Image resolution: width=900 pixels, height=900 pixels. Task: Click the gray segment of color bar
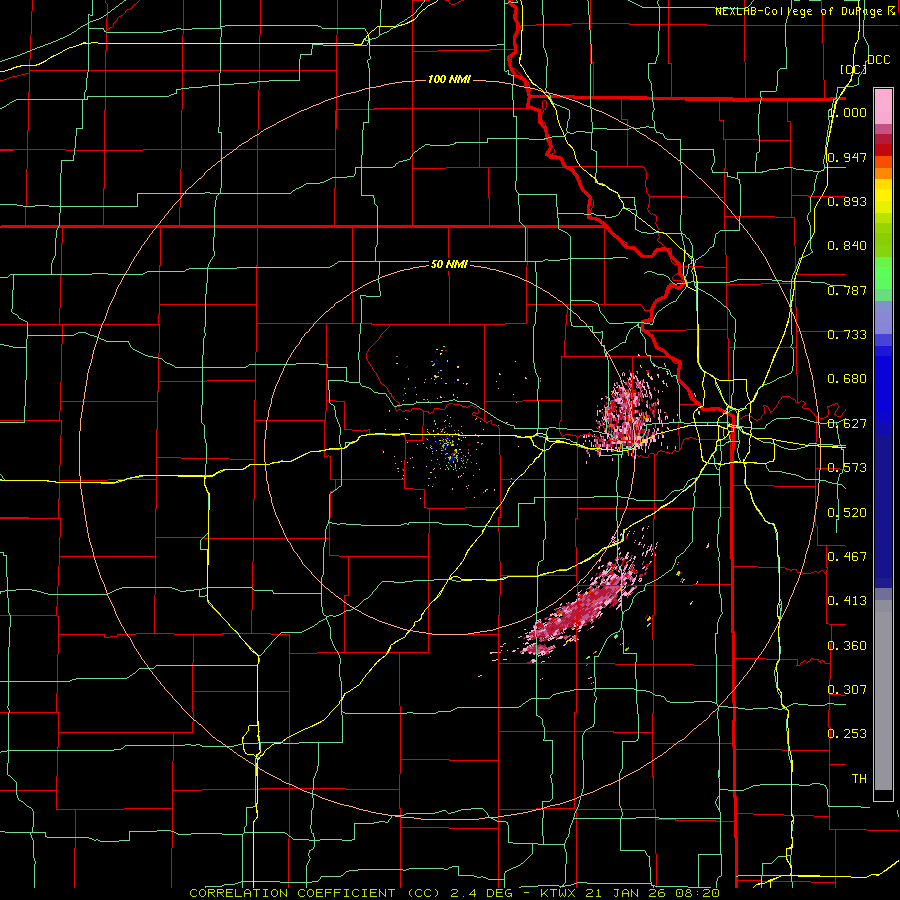coord(883,696)
